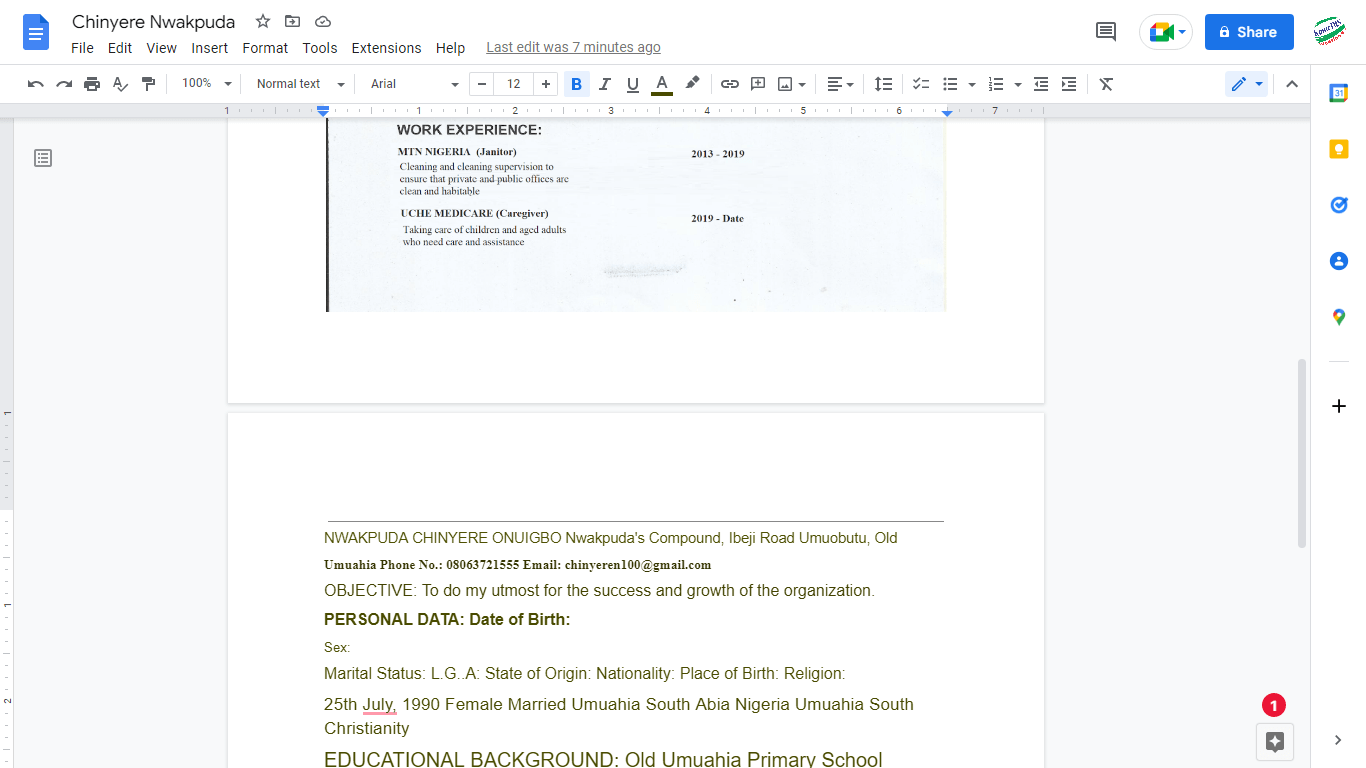Open the Format menu
This screenshot has width=1366, height=768.
coord(264,47)
